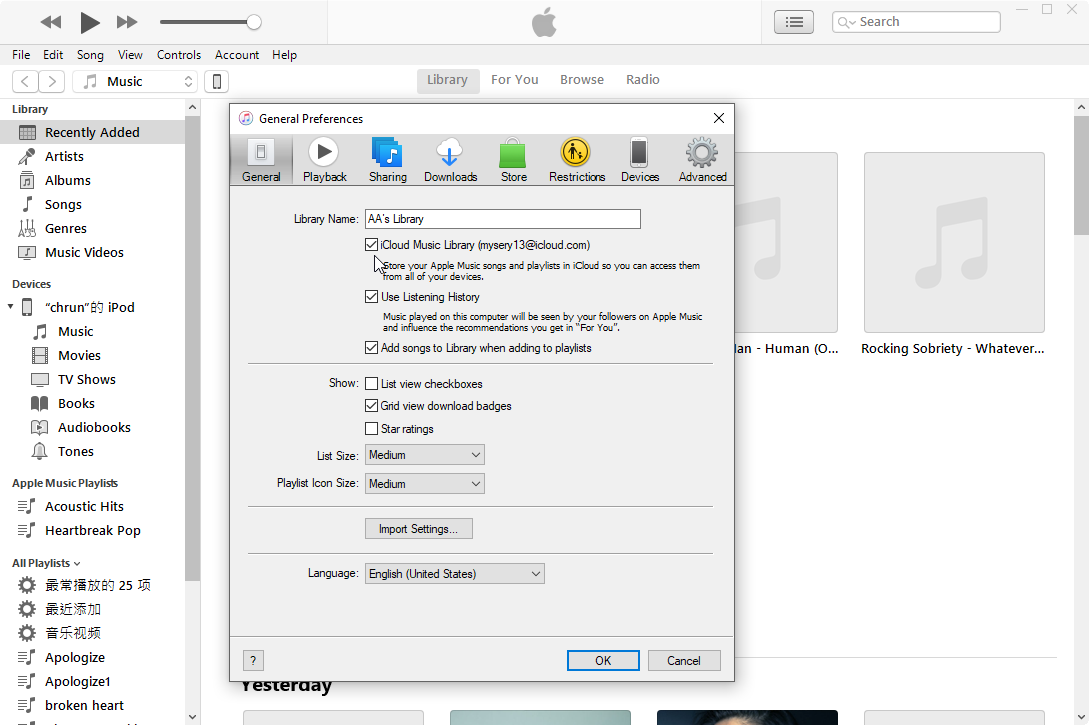Open the Sharing preferences pane

pyautogui.click(x=387, y=160)
